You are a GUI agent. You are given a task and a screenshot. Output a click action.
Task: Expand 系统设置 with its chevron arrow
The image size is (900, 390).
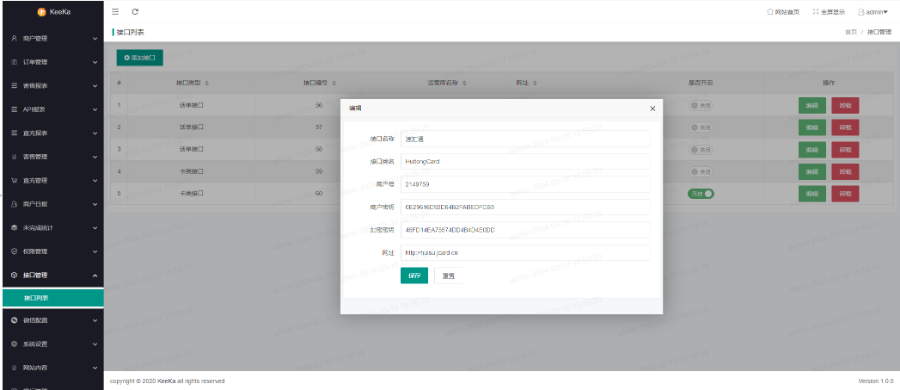pos(95,344)
